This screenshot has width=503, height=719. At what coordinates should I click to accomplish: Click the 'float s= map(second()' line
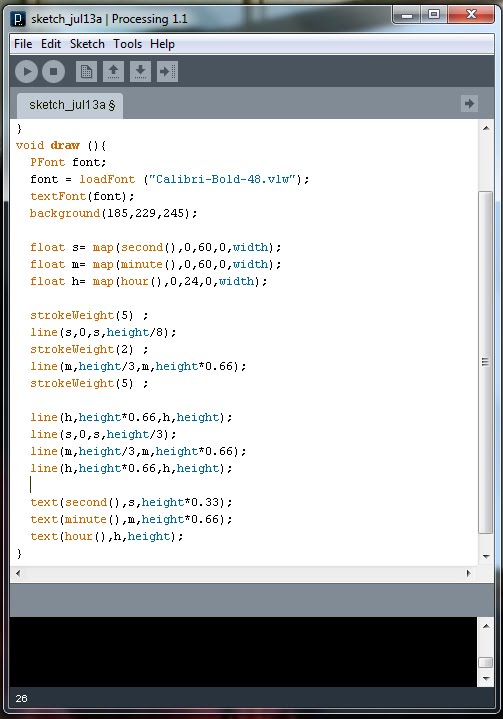[x=155, y=247]
